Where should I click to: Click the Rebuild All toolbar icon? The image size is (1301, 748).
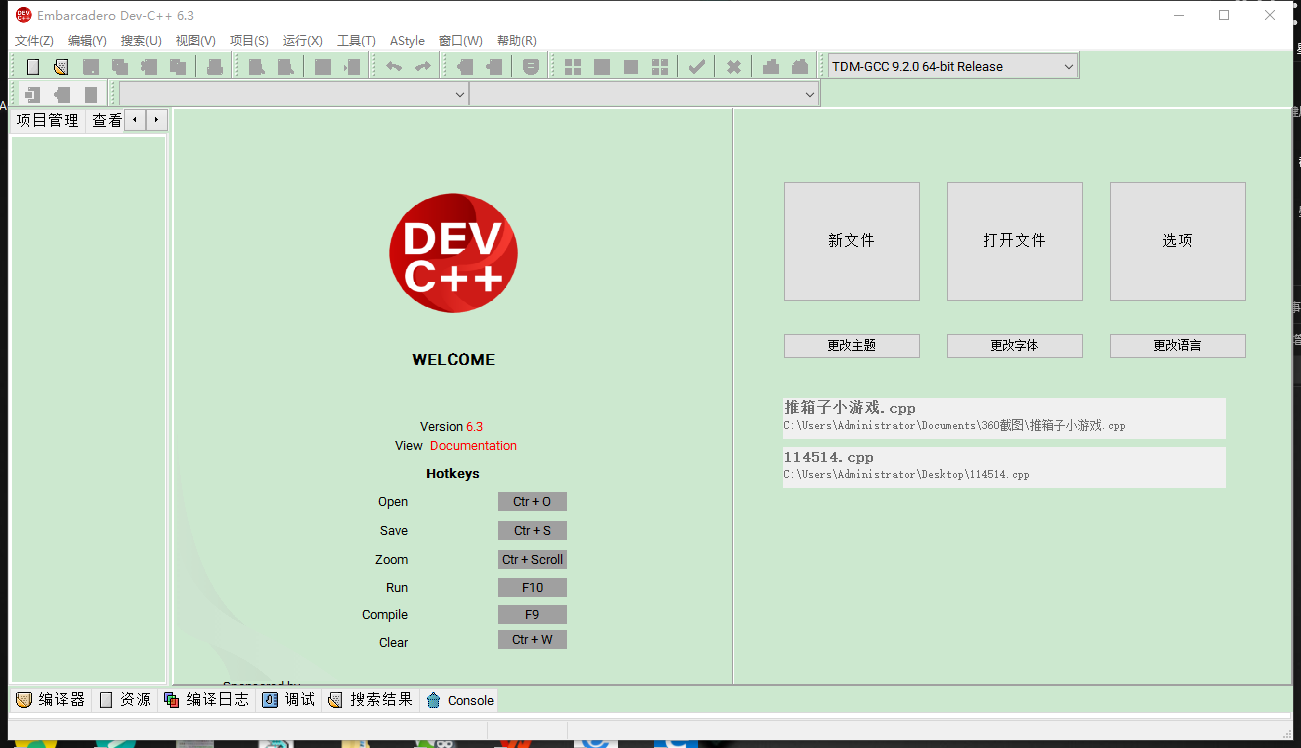(x=660, y=67)
